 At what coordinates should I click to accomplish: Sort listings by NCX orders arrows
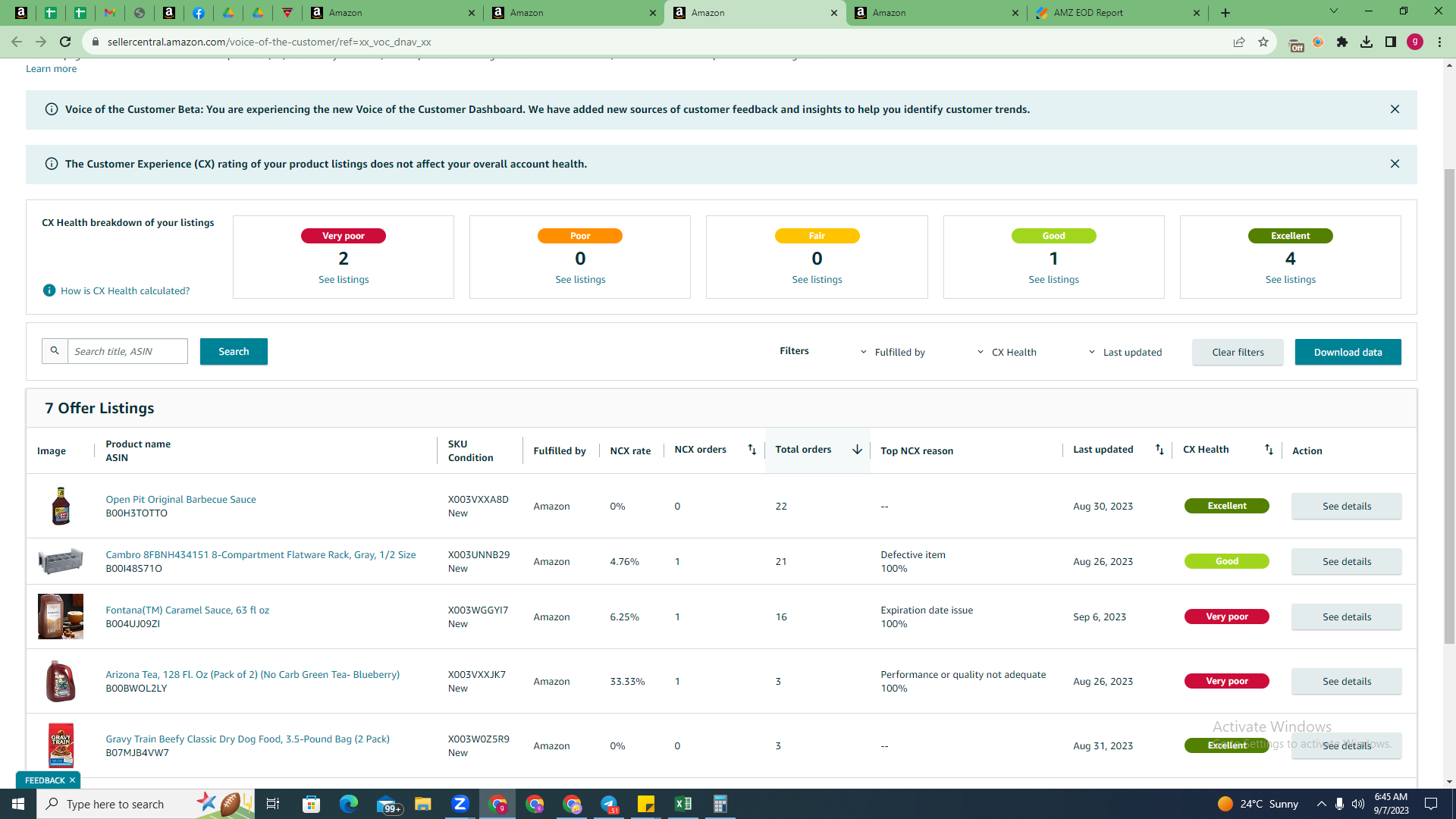(752, 450)
